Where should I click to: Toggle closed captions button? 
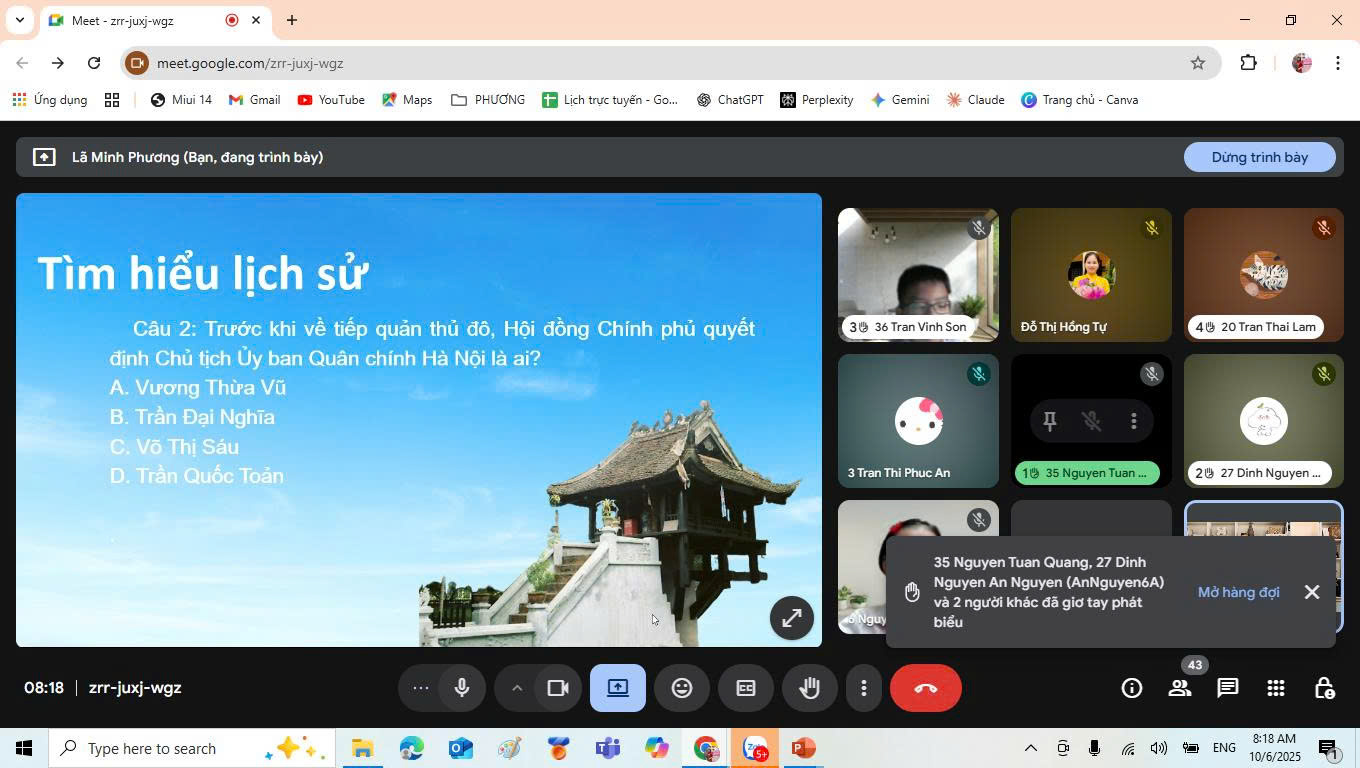[x=745, y=688]
